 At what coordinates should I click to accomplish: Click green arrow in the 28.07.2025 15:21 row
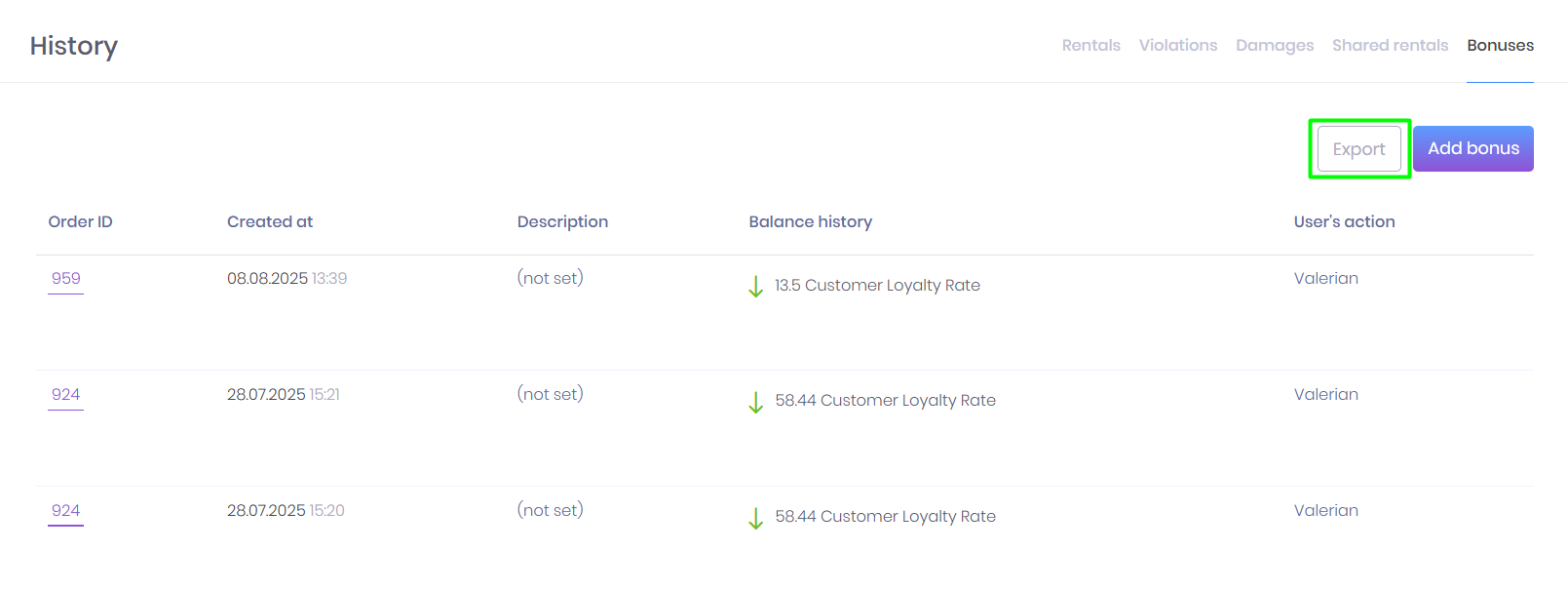[755, 402]
